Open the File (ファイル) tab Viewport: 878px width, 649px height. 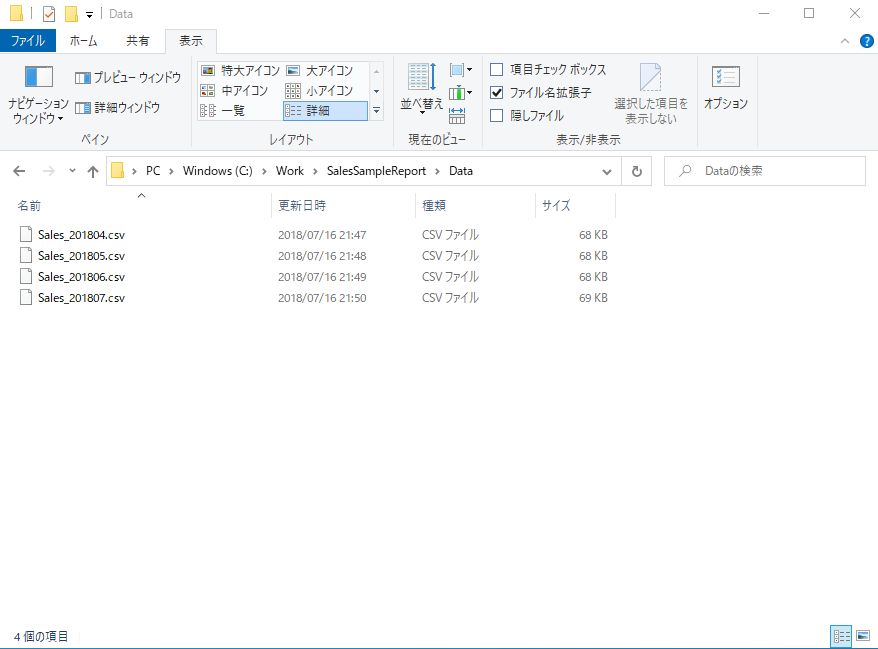(28, 41)
